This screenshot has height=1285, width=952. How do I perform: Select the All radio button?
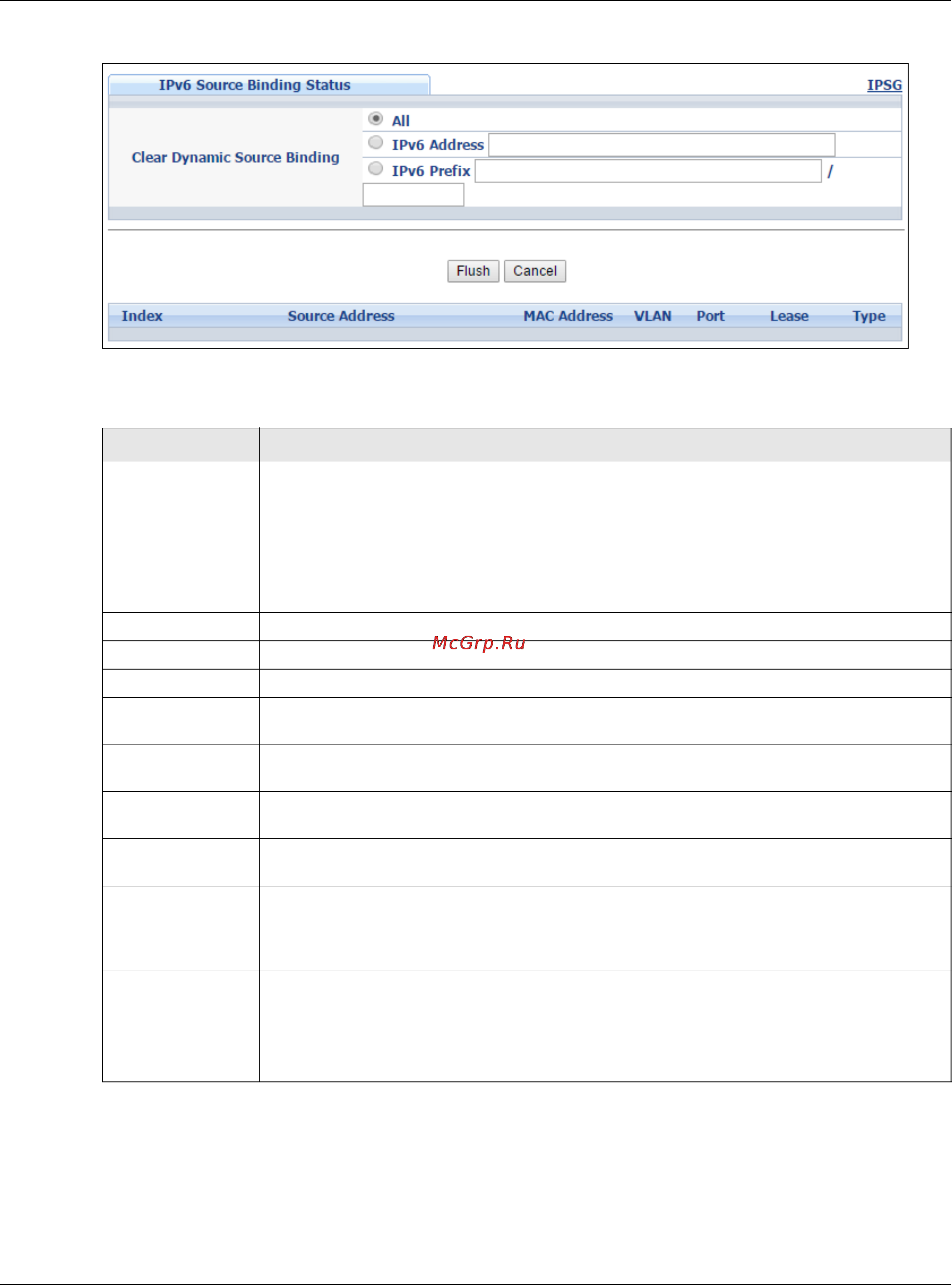375,119
